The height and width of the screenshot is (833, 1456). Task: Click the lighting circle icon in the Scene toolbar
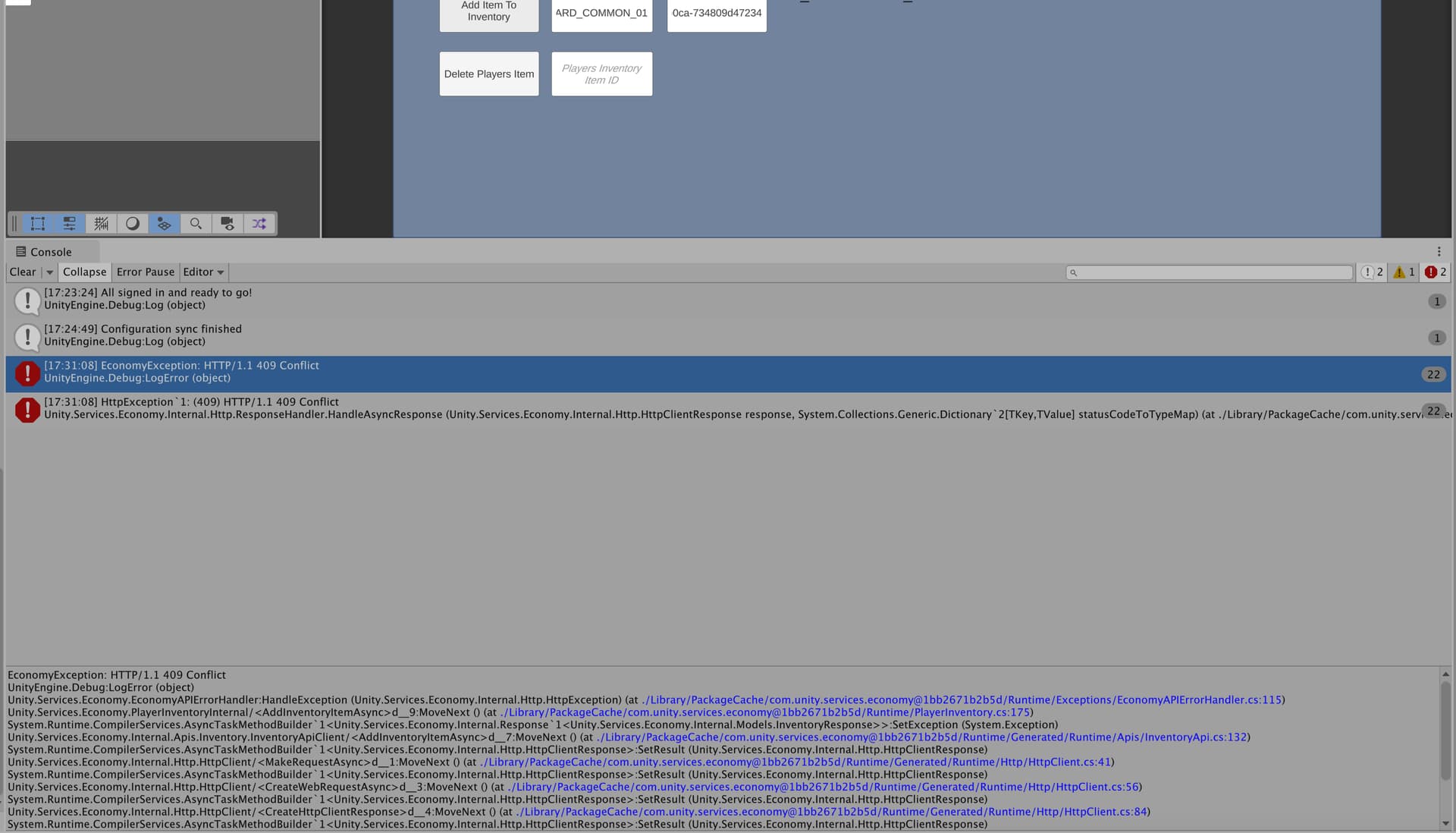click(133, 223)
